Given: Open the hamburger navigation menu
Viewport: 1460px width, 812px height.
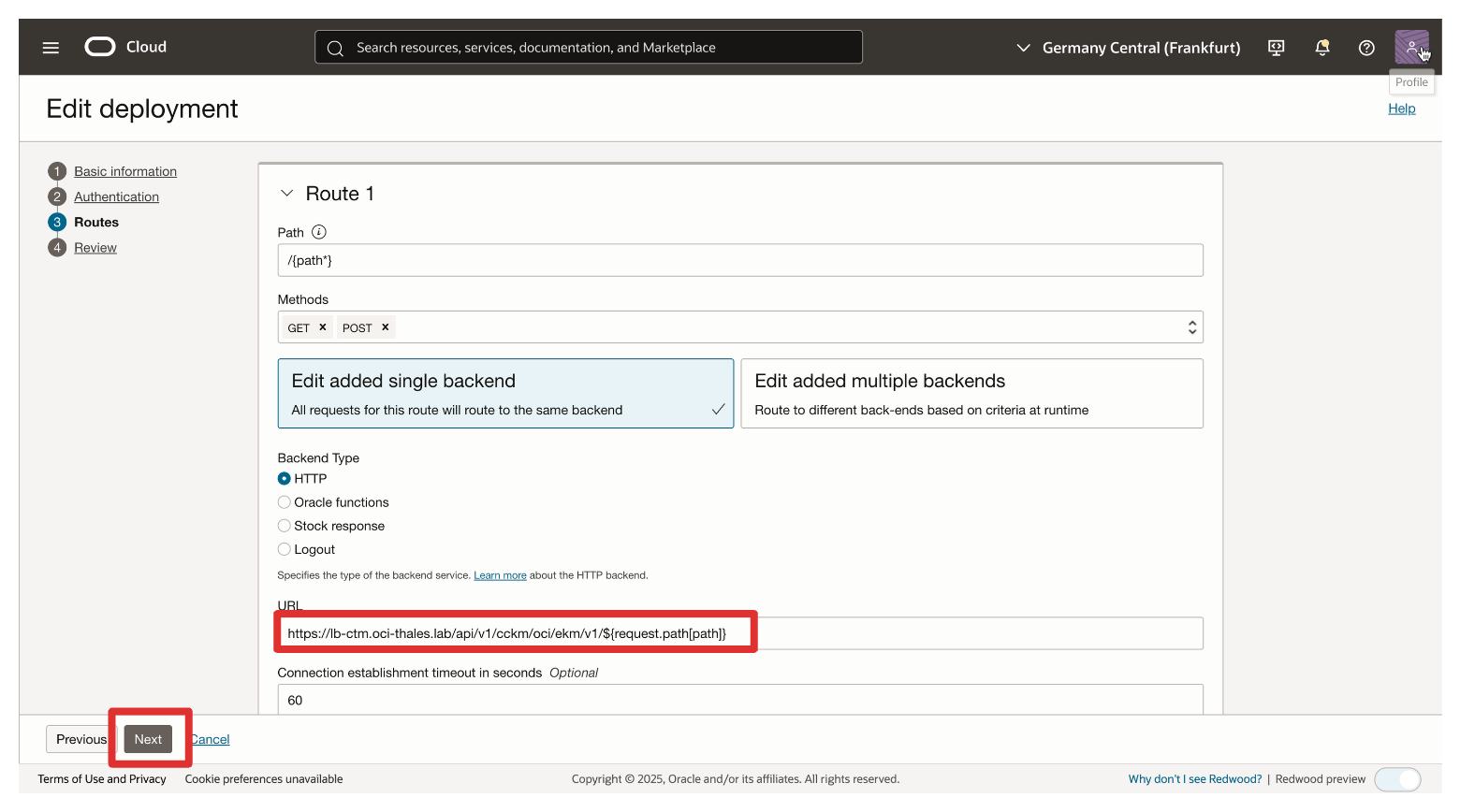Looking at the screenshot, I should [x=51, y=47].
